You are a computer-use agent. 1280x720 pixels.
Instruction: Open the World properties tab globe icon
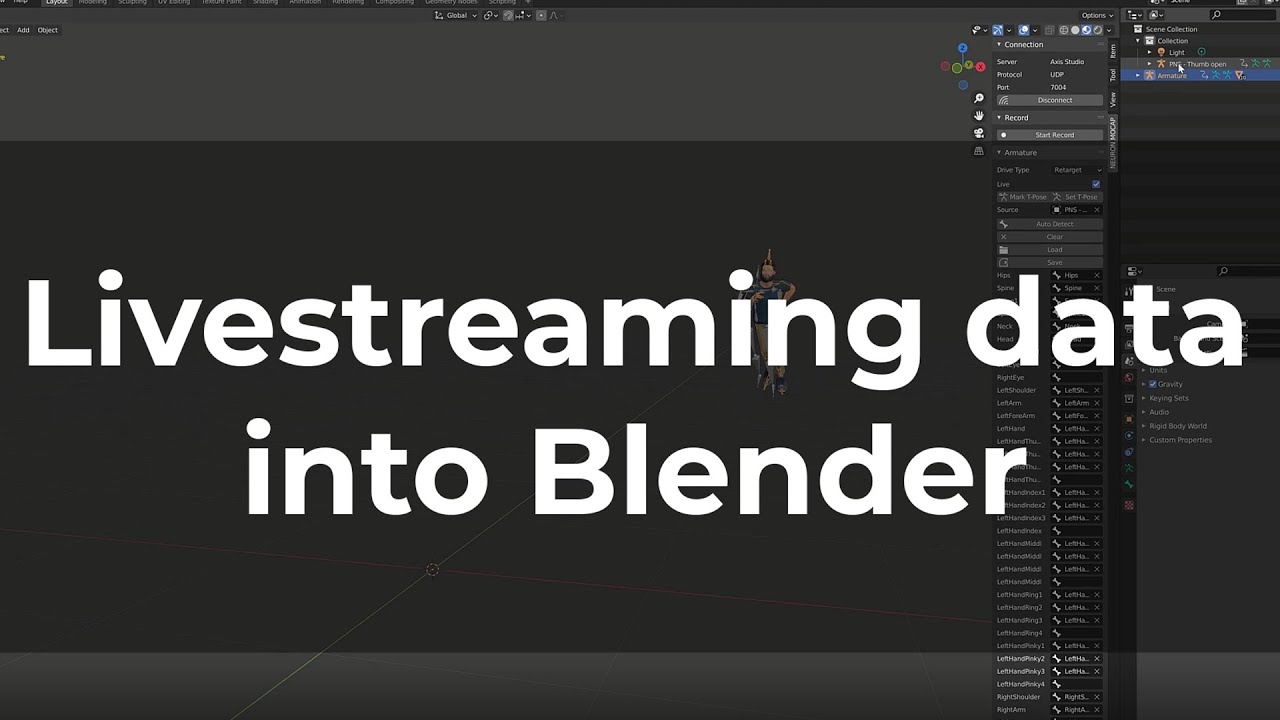[1129, 378]
